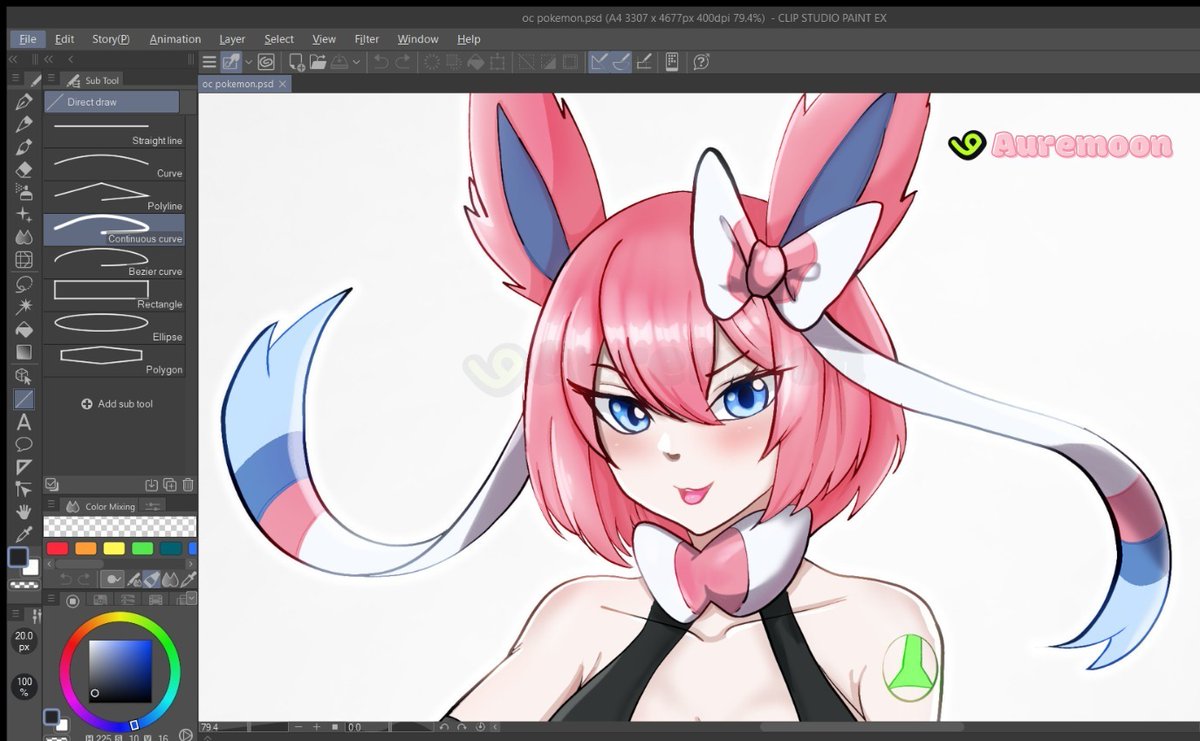Toggle snap to special ruler
1200x741 pixels.
coord(621,62)
